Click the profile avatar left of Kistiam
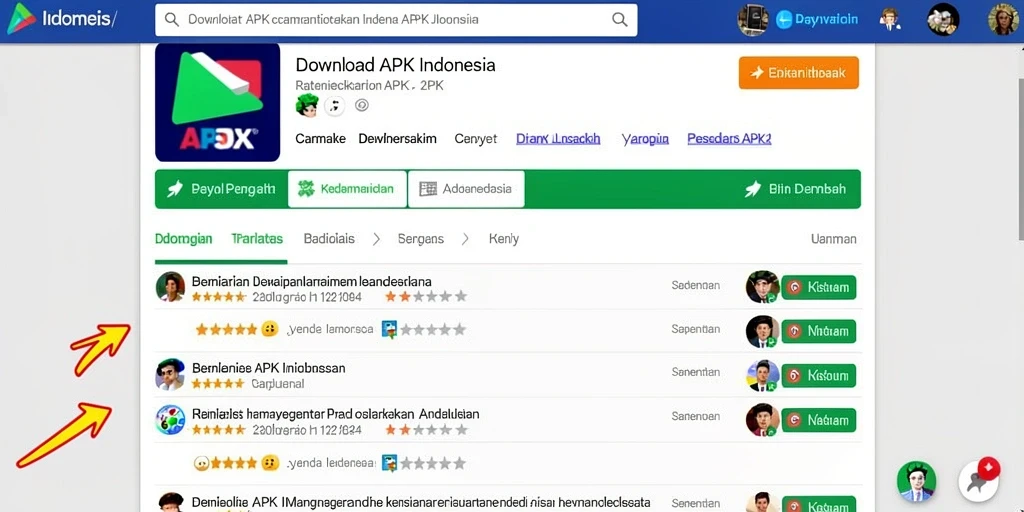 click(x=762, y=287)
